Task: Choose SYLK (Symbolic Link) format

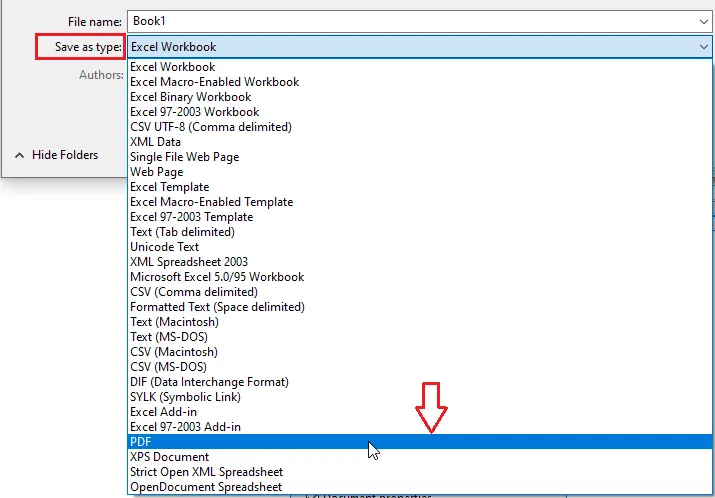Action: point(420,397)
